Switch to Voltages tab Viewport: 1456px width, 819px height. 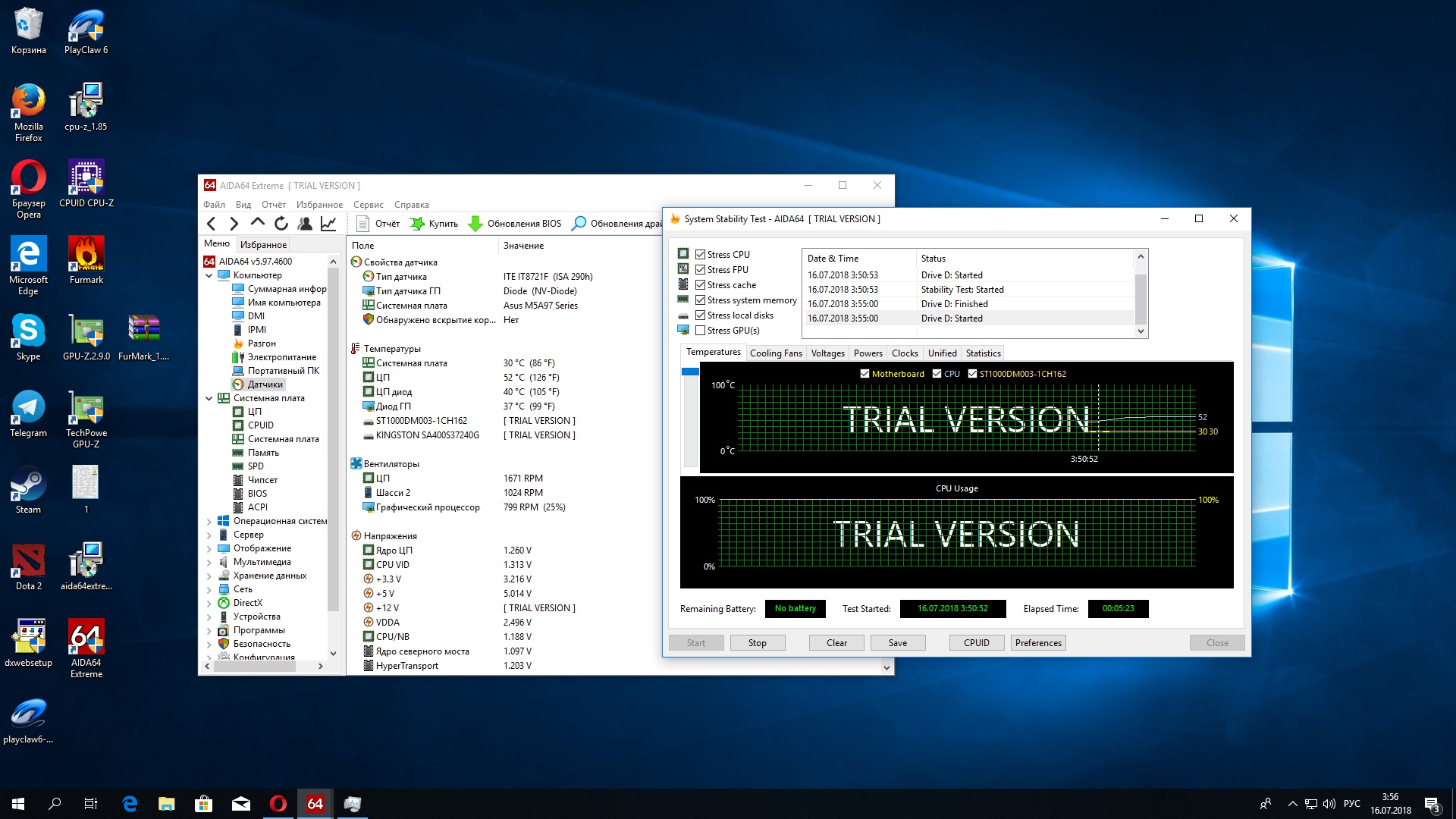point(827,353)
